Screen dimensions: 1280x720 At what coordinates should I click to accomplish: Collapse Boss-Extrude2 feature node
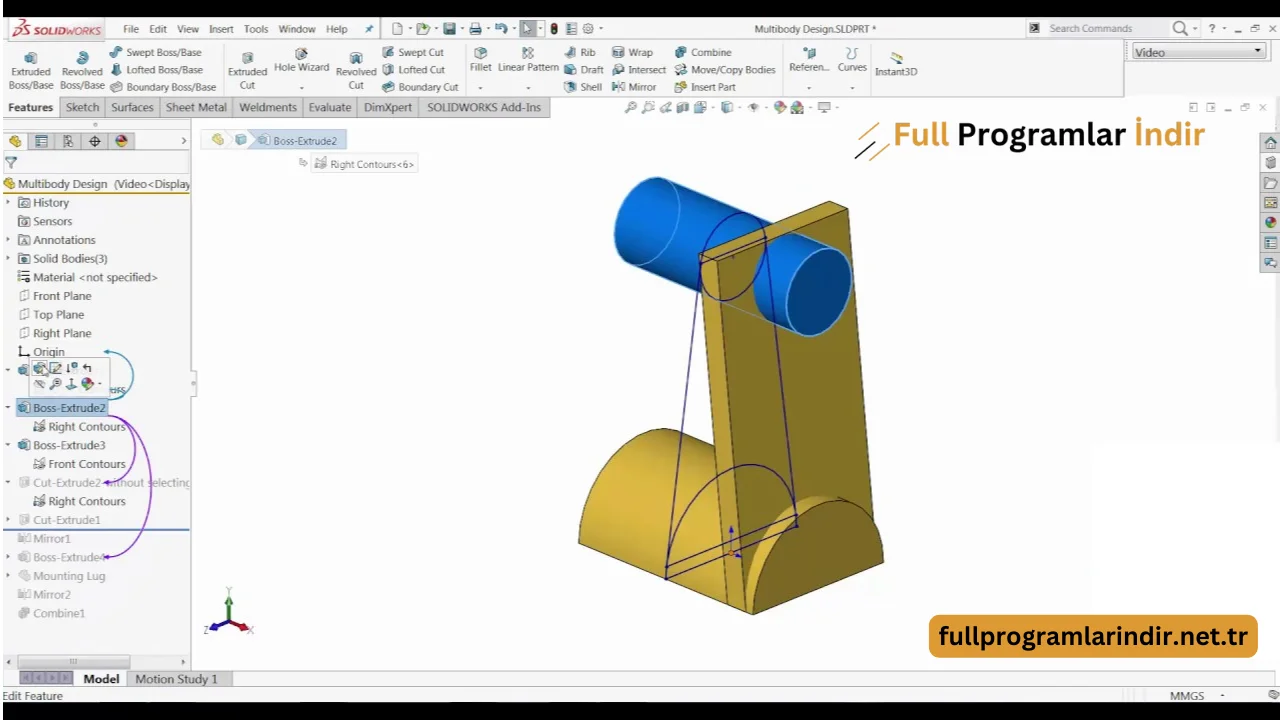click(x=9, y=408)
